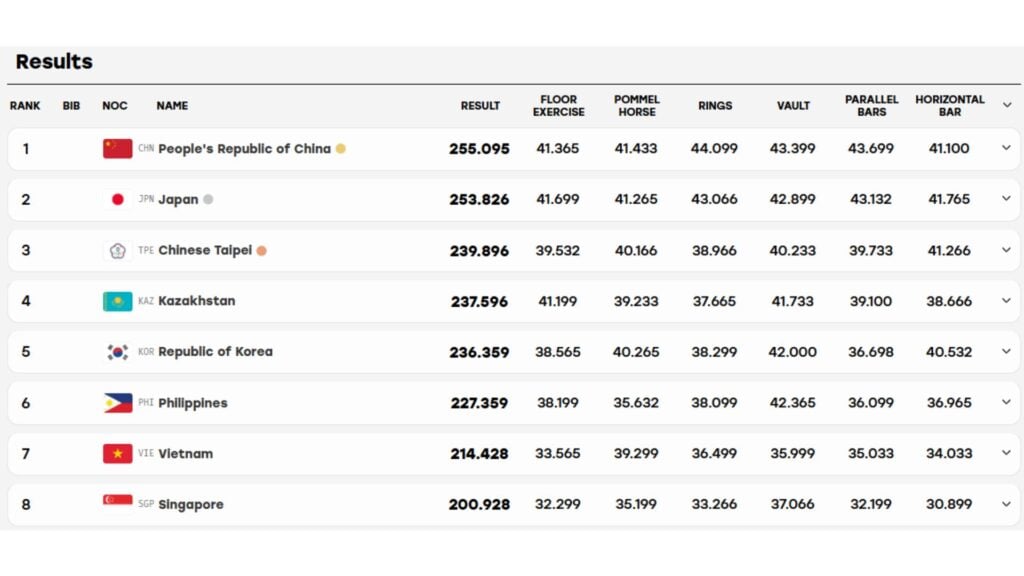Toggle the header row expand-all chevron

click(1007, 105)
